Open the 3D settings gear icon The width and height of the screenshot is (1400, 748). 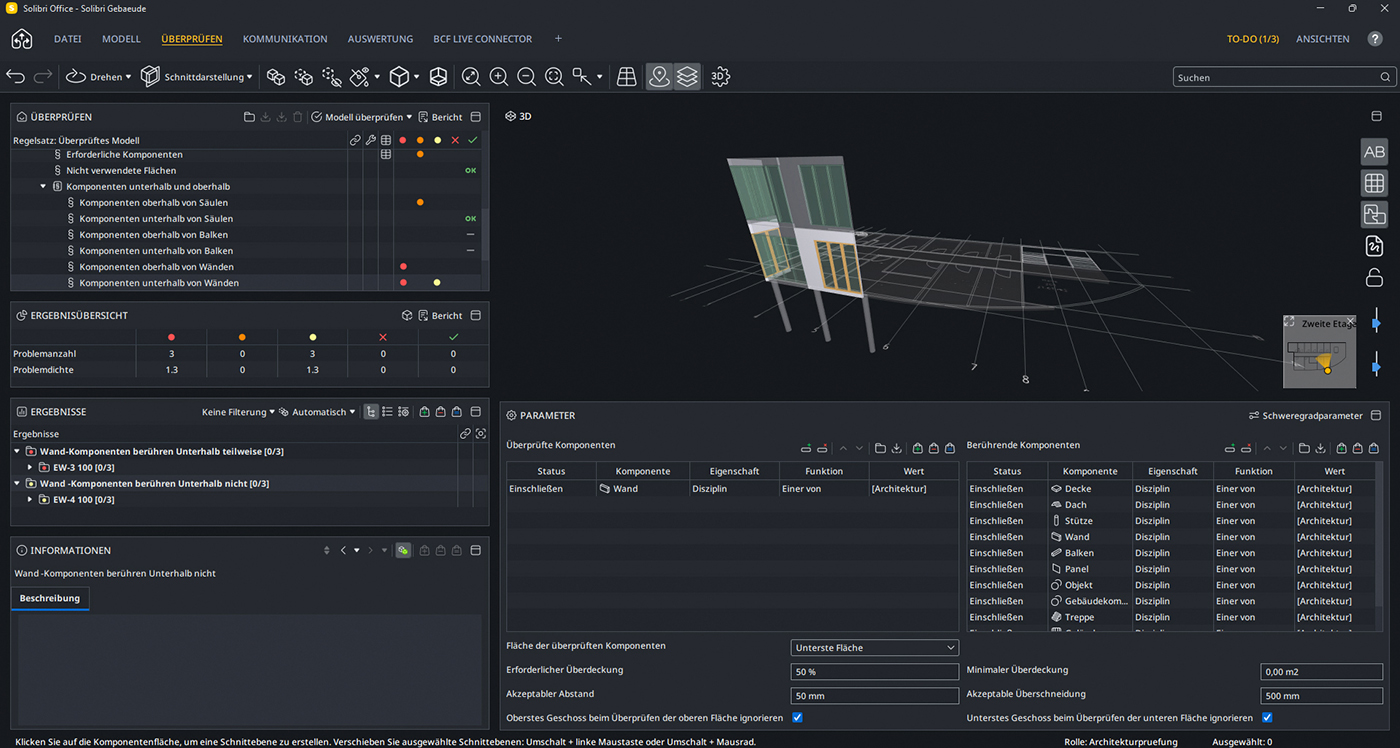click(720, 76)
